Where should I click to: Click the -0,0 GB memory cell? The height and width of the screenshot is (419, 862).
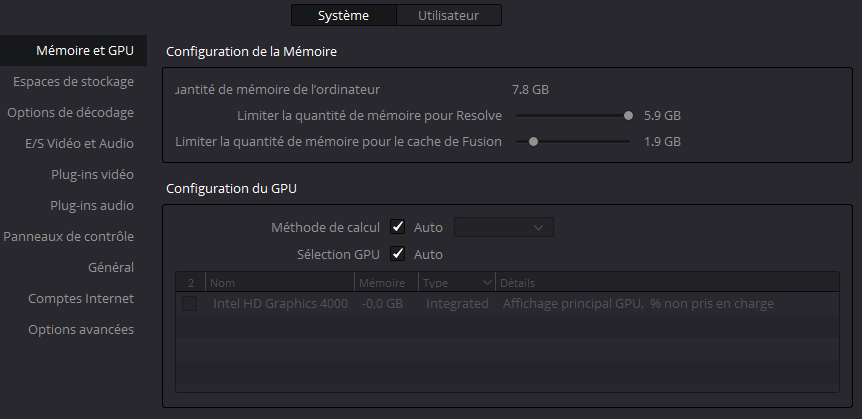tap(382, 304)
